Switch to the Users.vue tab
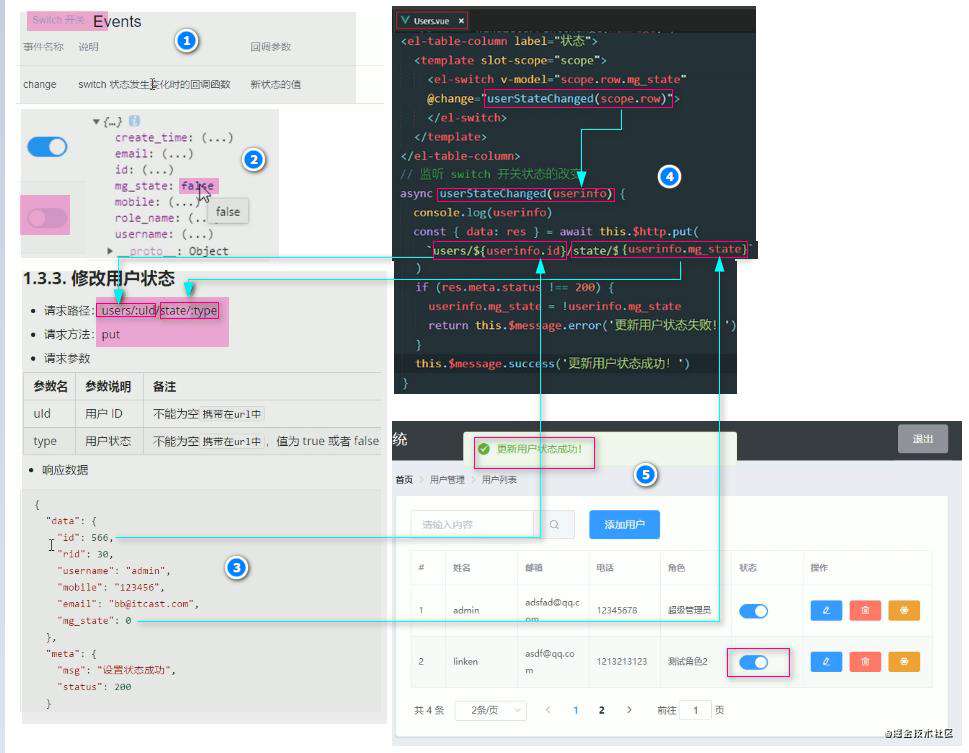This screenshot has width=969, height=753. [x=431, y=21]
